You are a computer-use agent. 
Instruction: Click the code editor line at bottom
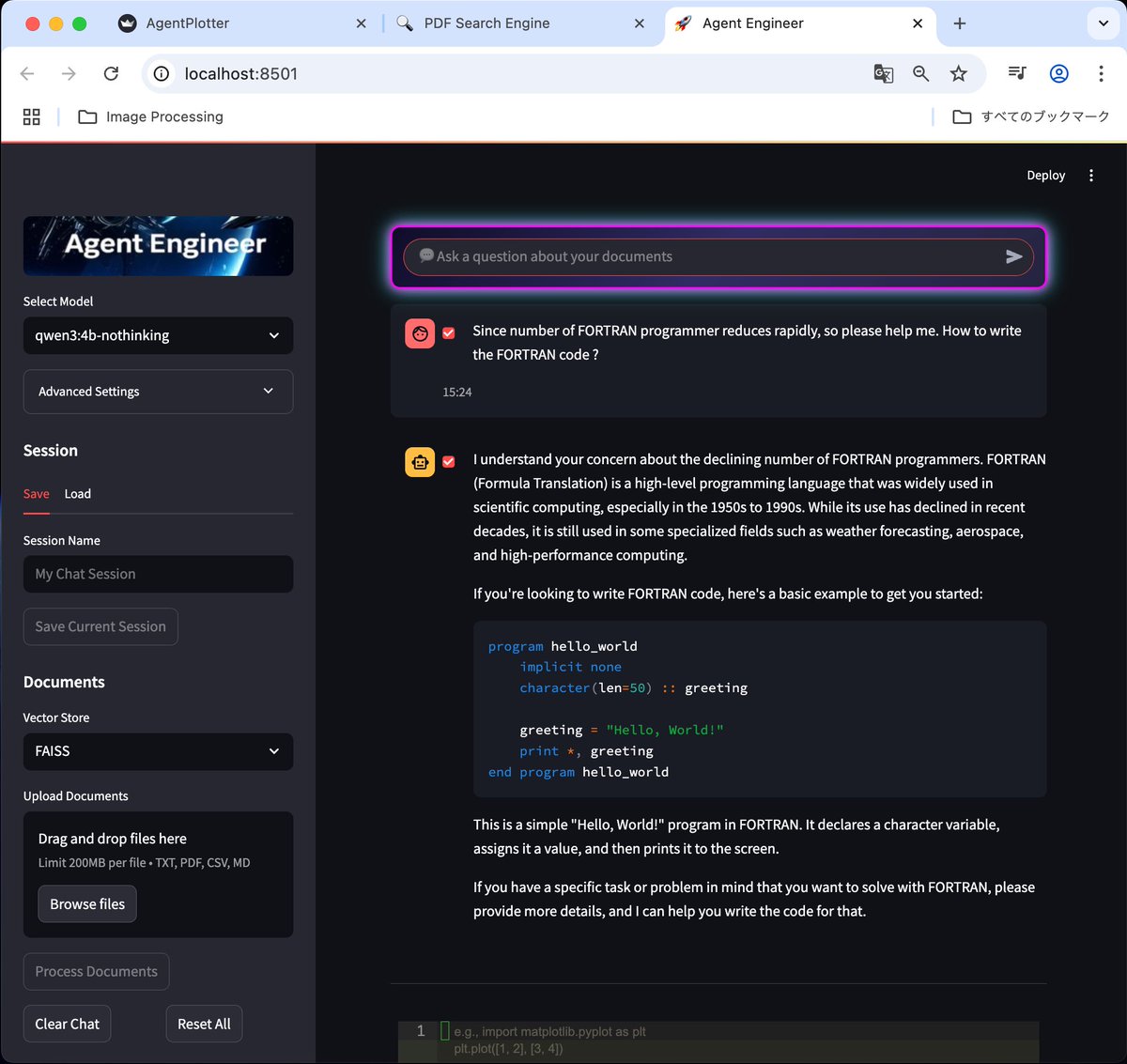coord(718,1041)
